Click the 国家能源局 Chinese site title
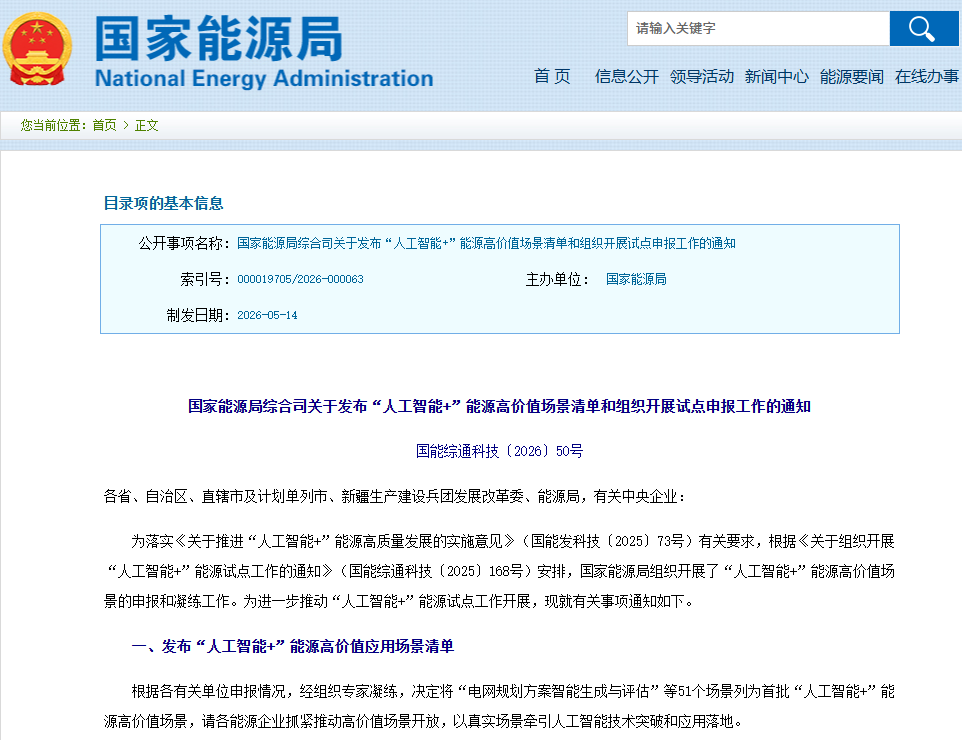The width and height of the screenshot is (962, 740). click(219, 39)
